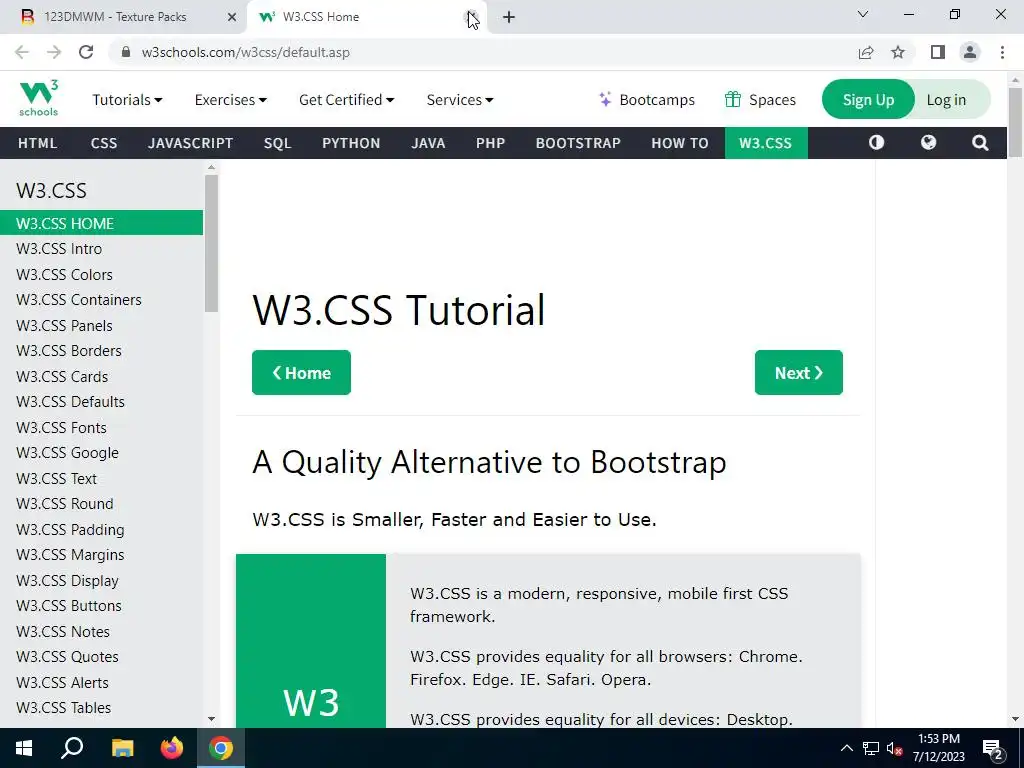Open the tab search chevron
The height and width of the screenshot is (768, 1024).
click(x=863, y=14)
